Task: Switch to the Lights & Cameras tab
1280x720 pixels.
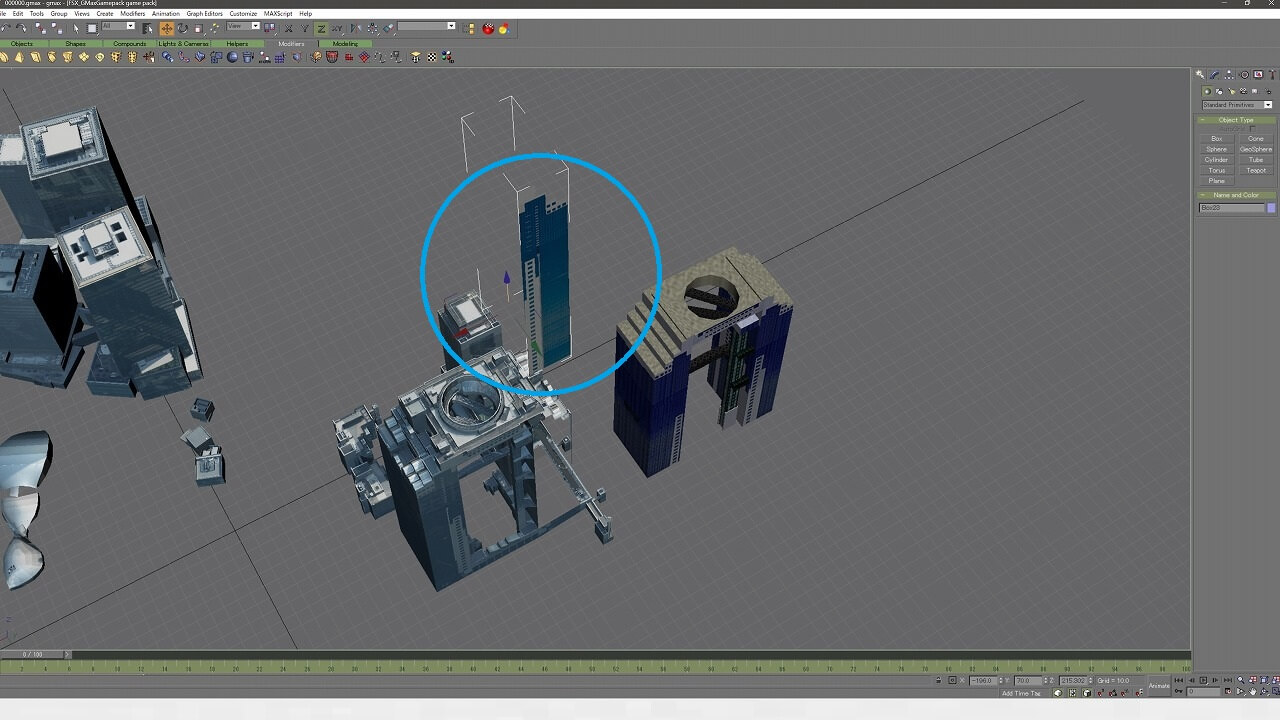Action: point(183,44)
